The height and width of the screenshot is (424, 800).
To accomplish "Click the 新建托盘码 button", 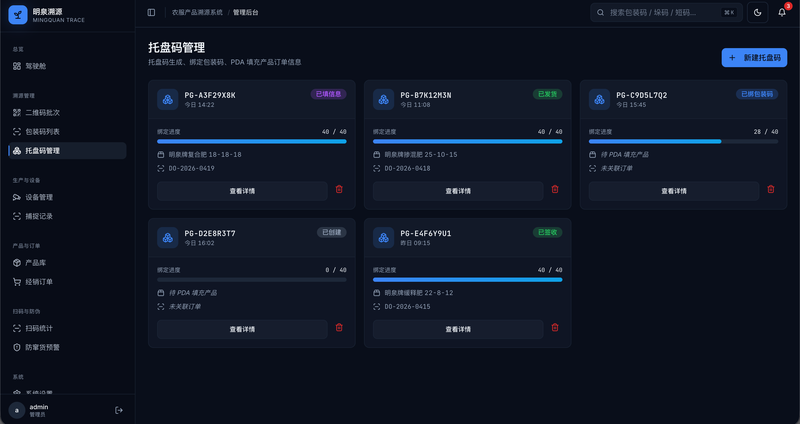I will coord(754,58).
